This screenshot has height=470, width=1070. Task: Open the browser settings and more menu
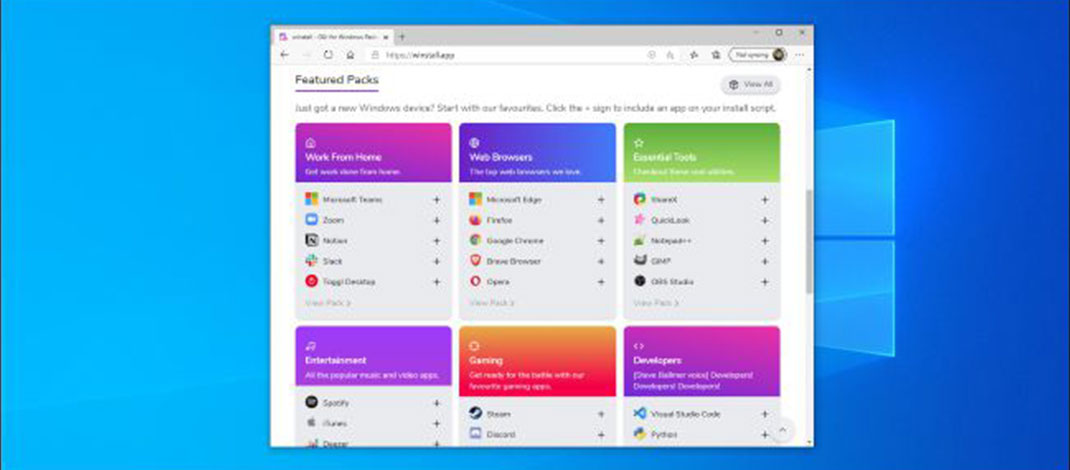click(800, 55)
